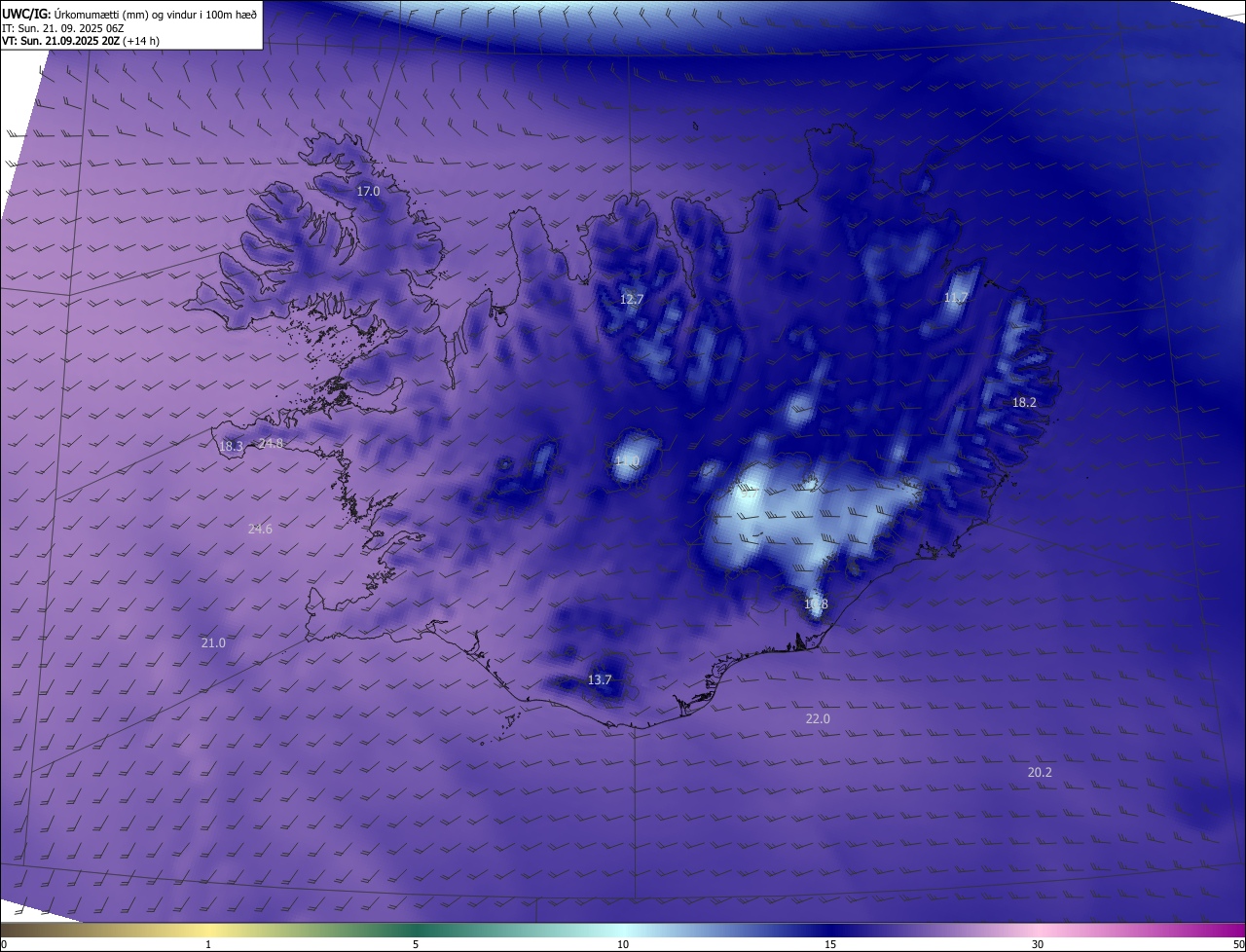Screen dimensions: 1246x952
Task: Click the 22.0 value south of Iceland
Action: [x=818, y=718]
